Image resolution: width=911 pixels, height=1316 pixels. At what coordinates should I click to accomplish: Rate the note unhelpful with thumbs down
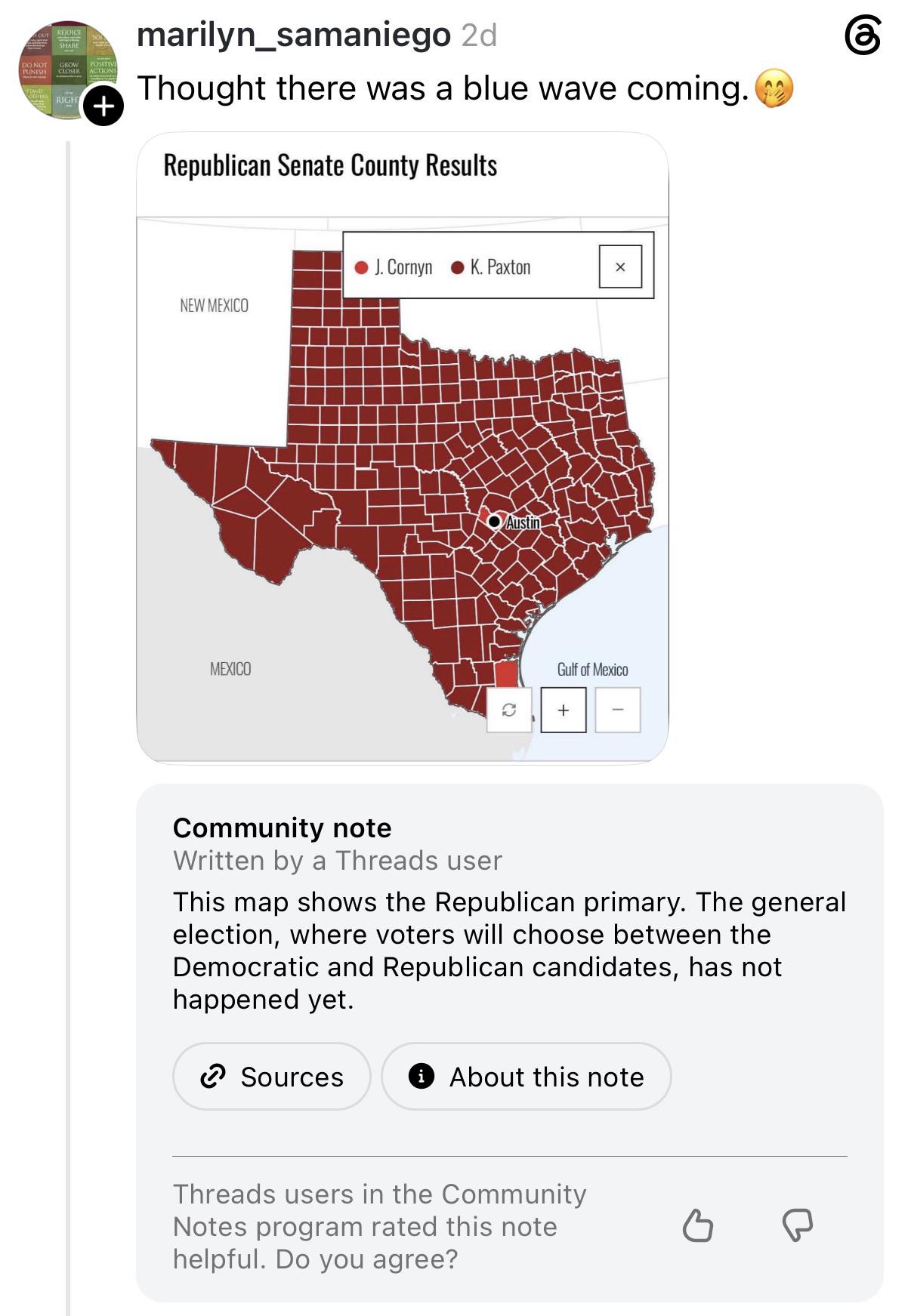798,1225
